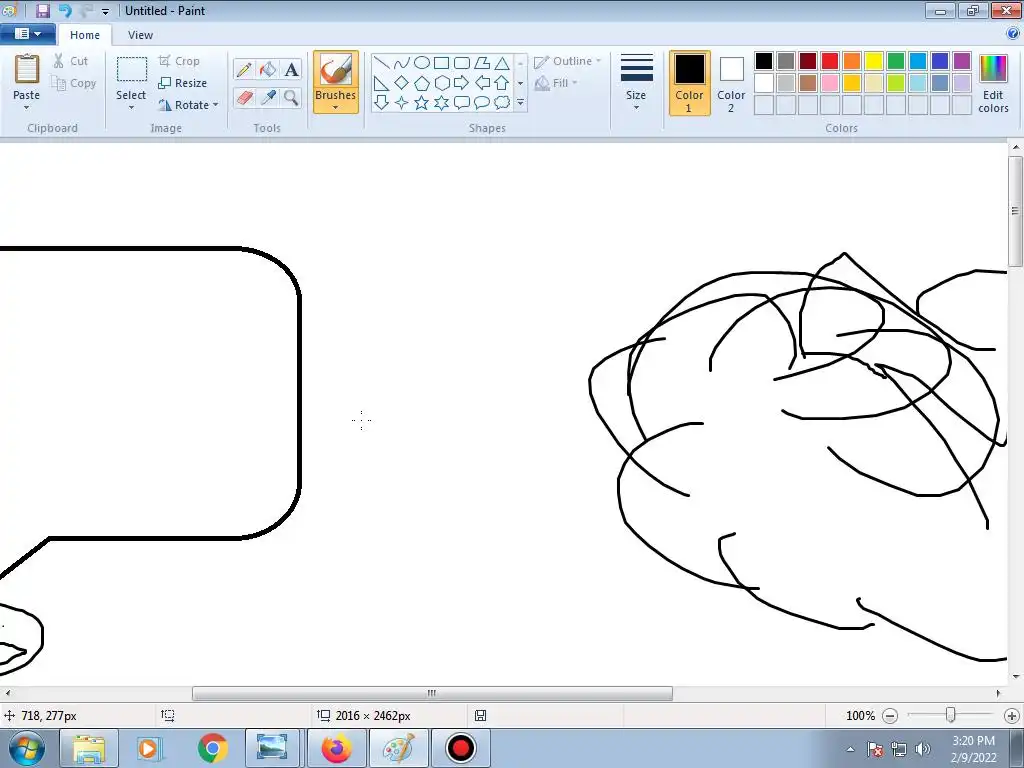Click the Zoom out minus button
Screen dimensions: 1024x768
click(890, 716)
